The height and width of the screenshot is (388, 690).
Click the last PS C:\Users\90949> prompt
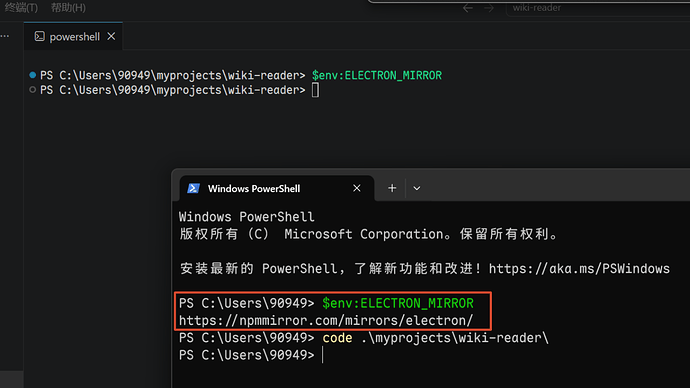coord(246,355)
